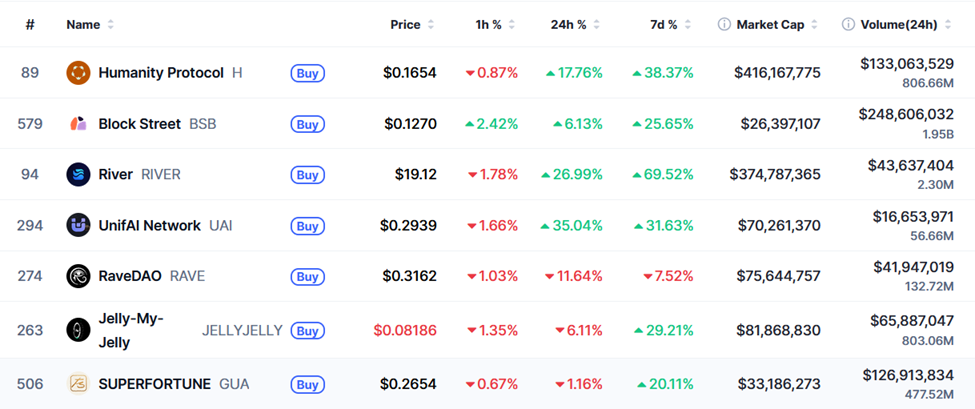Sort by 1h % change column
The width and height of the screenshot is (975, 409).
click(488, 24)
